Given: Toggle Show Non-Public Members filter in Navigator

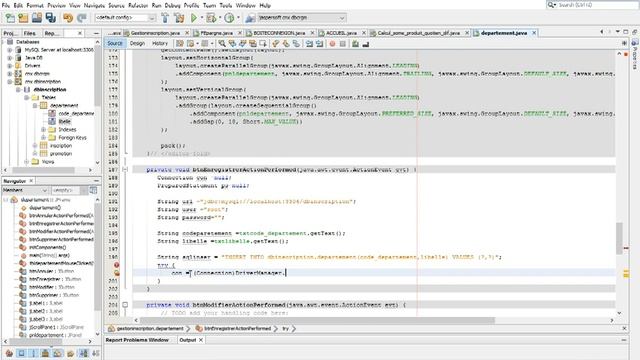Looking at the screenshot, I should tap(46, 353).
